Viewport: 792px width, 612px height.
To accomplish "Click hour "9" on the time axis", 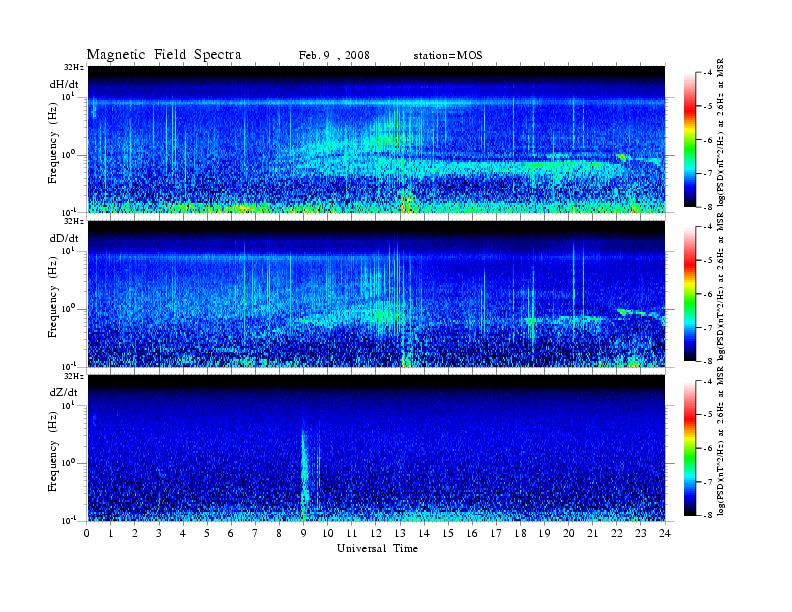I will [x=303, y=533].
